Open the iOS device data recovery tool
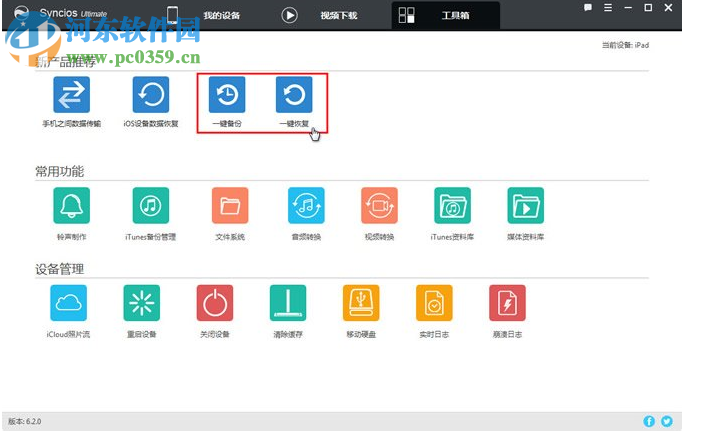 [x=151, y=94]
